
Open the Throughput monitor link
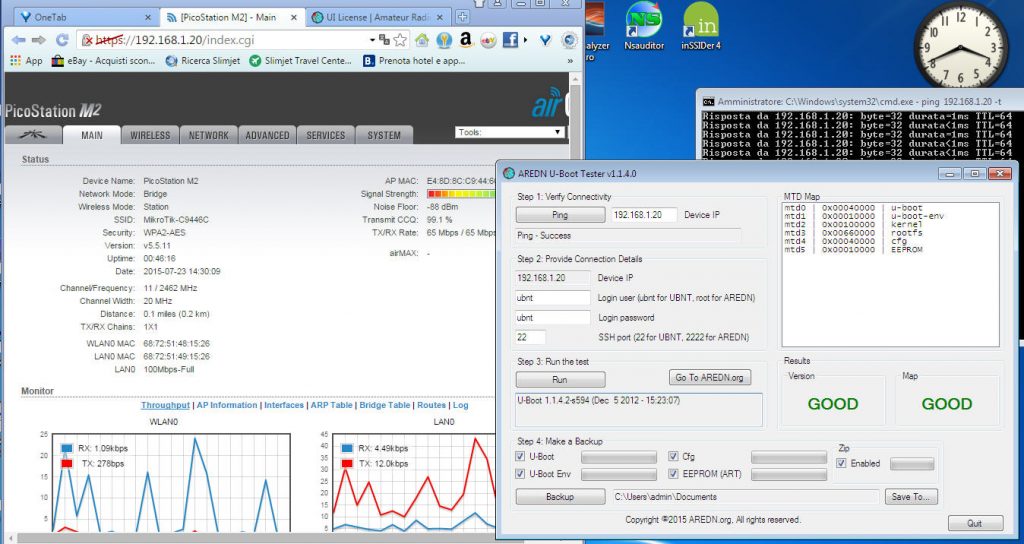[x=165, y=405]
